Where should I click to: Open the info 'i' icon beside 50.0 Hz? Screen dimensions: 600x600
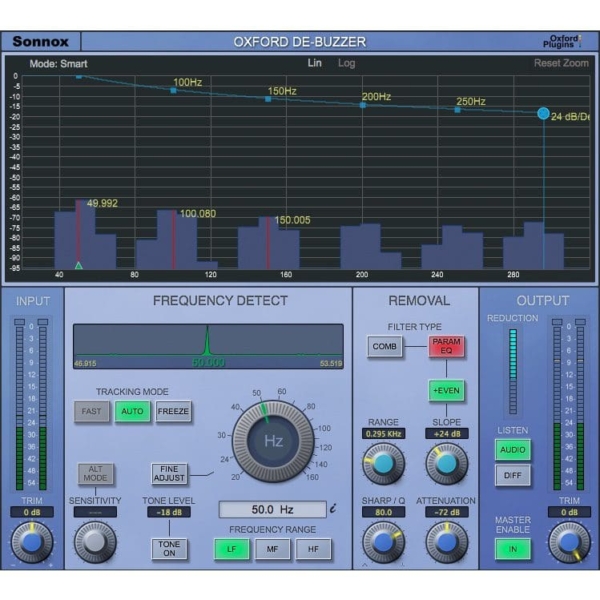(x=333, y=509)
